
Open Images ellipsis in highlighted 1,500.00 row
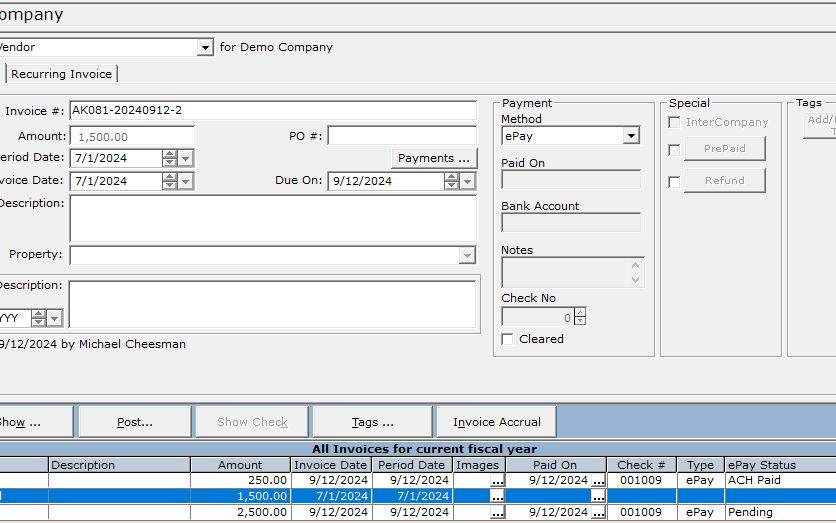[x=496, y=497]
